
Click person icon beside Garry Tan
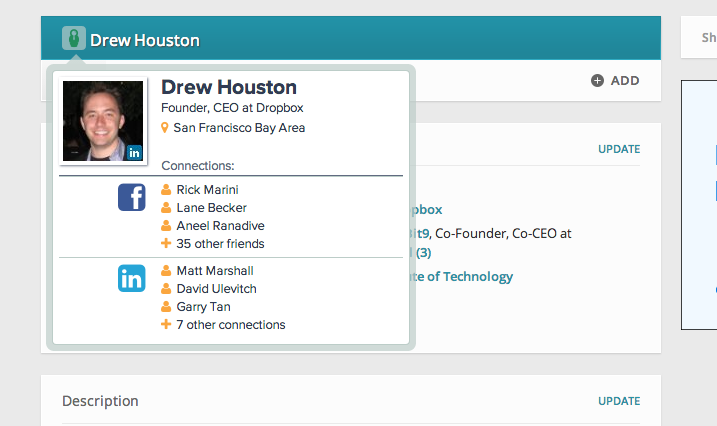[x=166, y=307]
